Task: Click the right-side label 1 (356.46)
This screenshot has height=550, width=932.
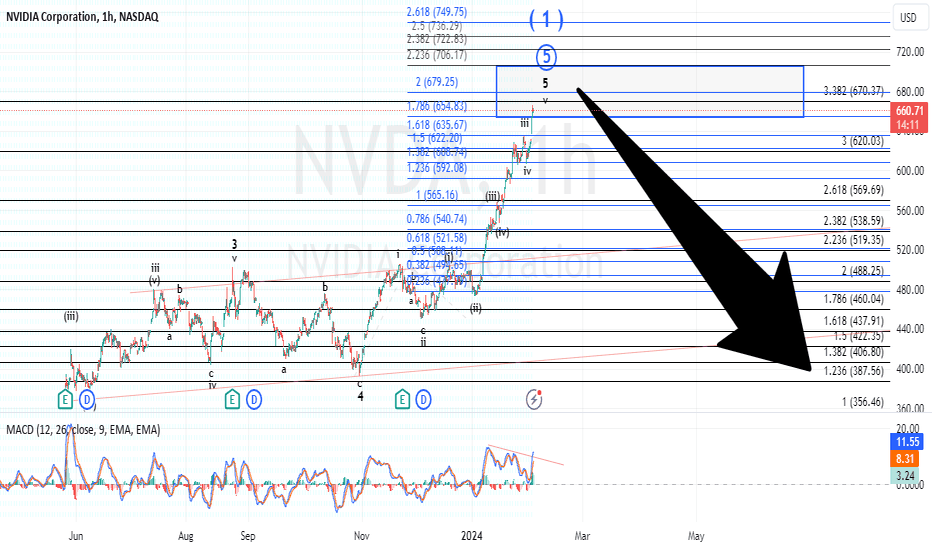Action: (862, 402)
